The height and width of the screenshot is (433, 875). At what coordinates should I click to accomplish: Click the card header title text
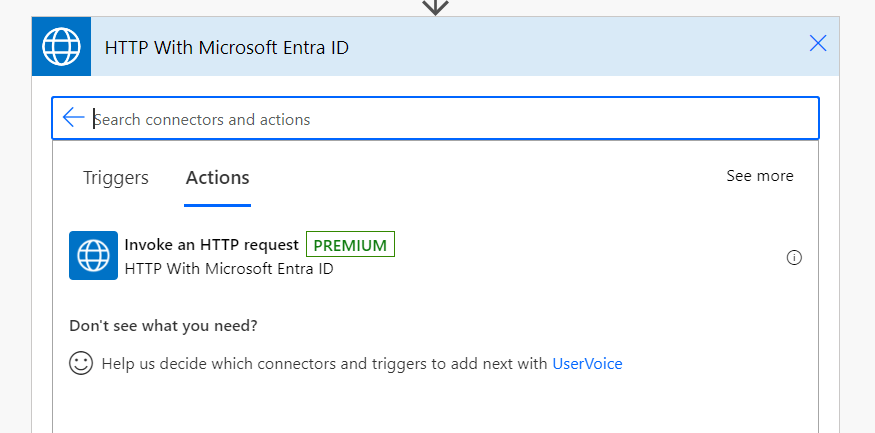click(x=227, y=47)
